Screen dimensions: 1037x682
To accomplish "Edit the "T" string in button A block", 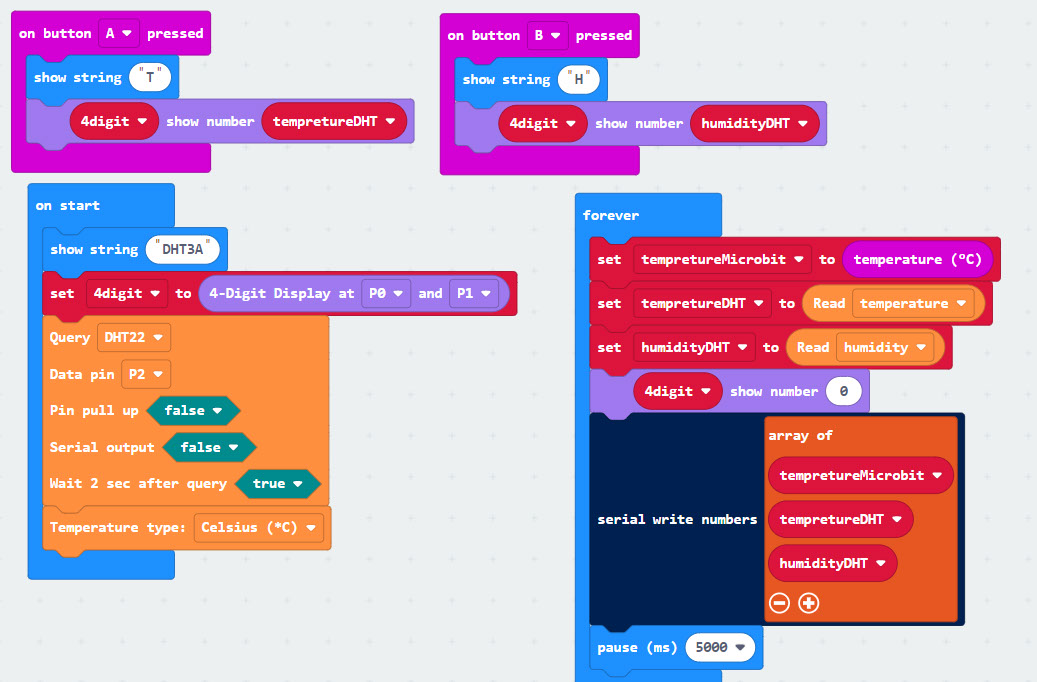I will [x=150, y=78].
